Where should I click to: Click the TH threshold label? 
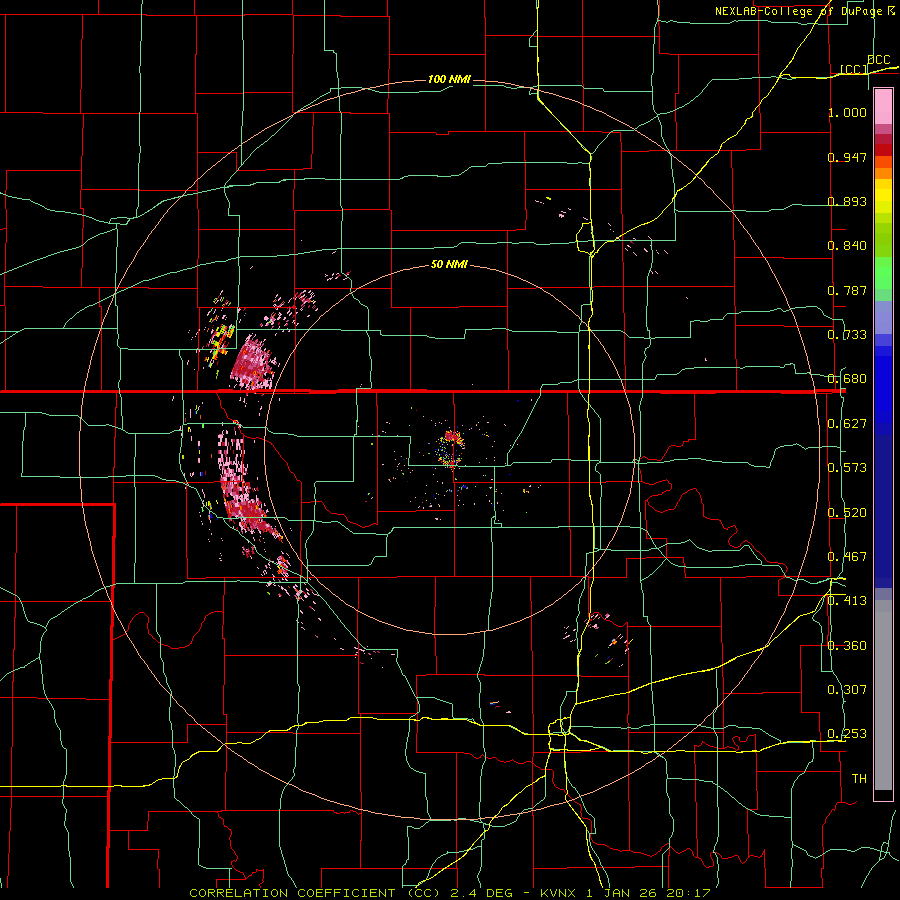click(859, 779)
